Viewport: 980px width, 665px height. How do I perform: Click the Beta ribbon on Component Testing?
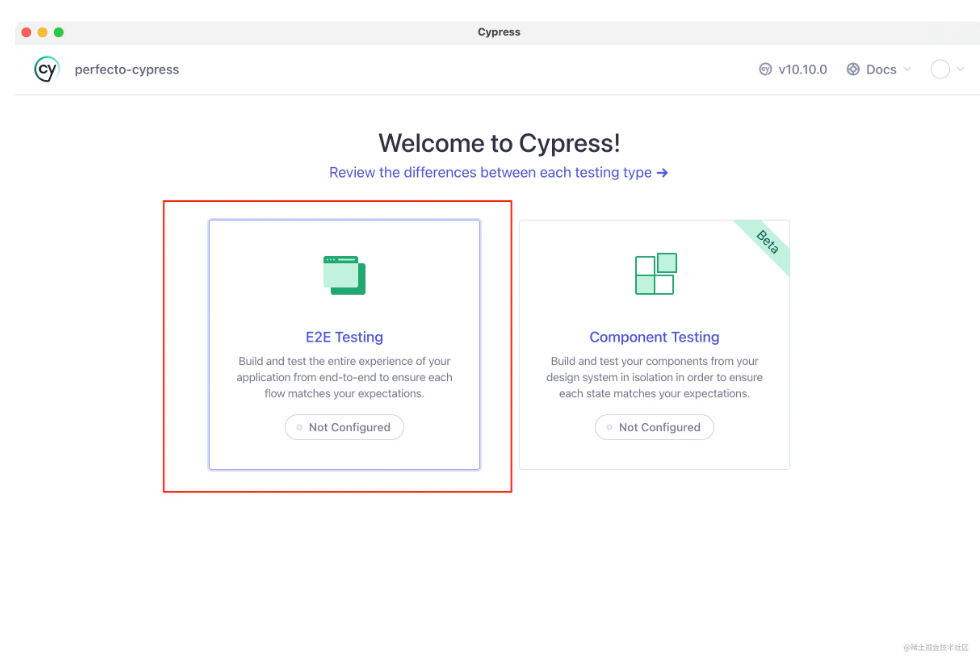point(767,243)
